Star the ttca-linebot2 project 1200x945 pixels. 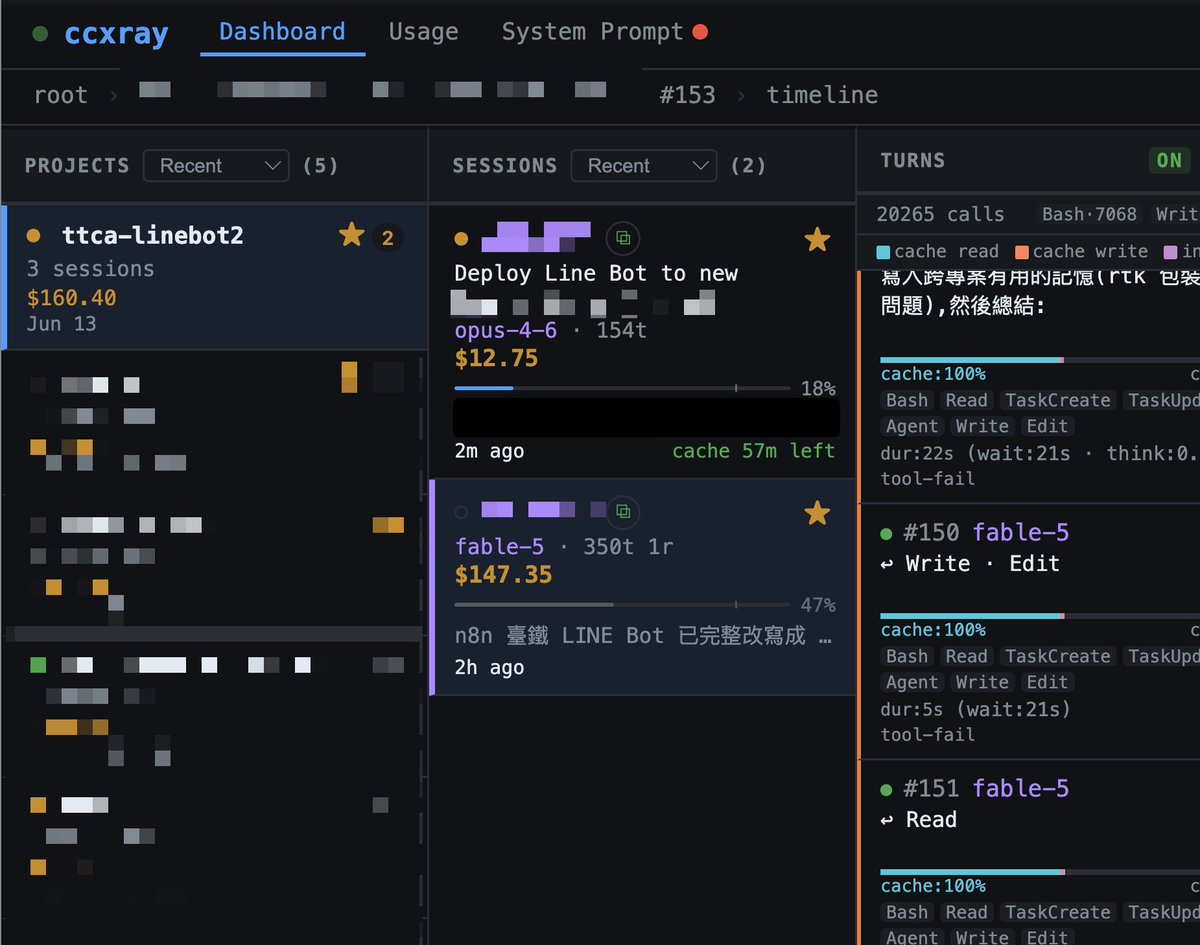351,235
